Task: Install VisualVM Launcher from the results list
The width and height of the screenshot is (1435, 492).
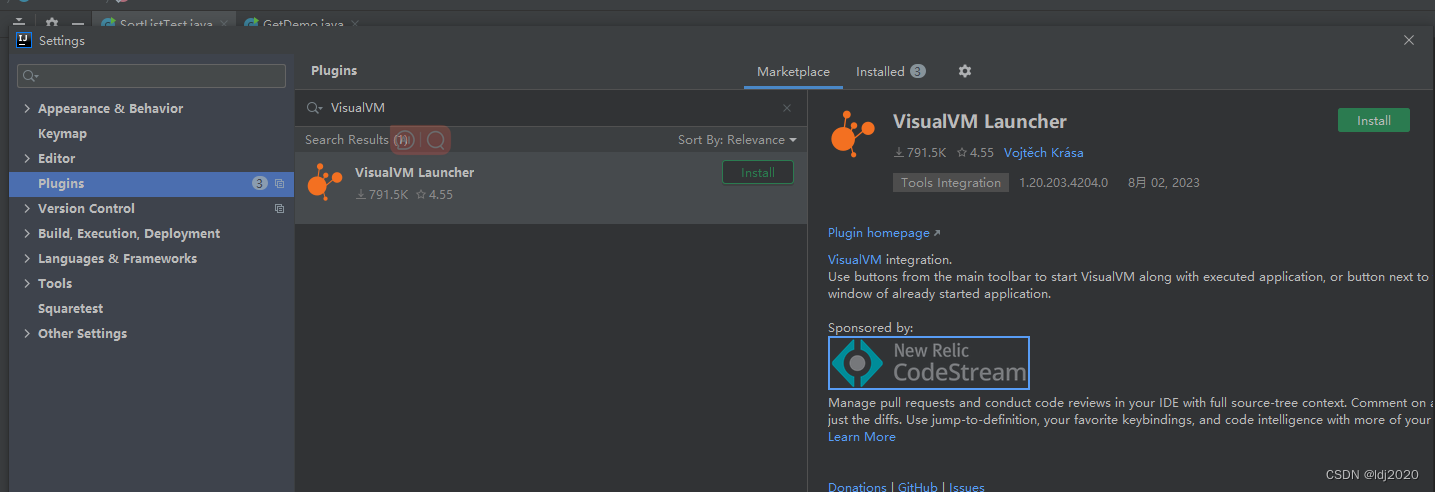Action: point(757,173)
